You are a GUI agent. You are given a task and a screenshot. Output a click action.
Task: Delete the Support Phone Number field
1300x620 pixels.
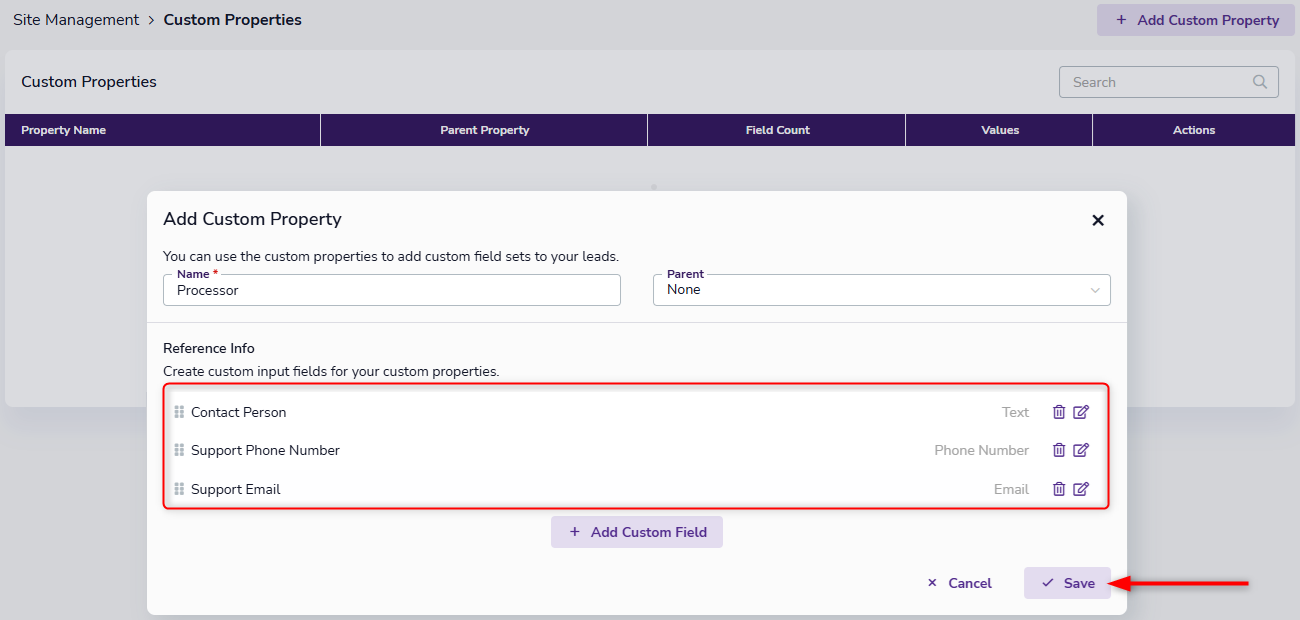coord(1059,450)
